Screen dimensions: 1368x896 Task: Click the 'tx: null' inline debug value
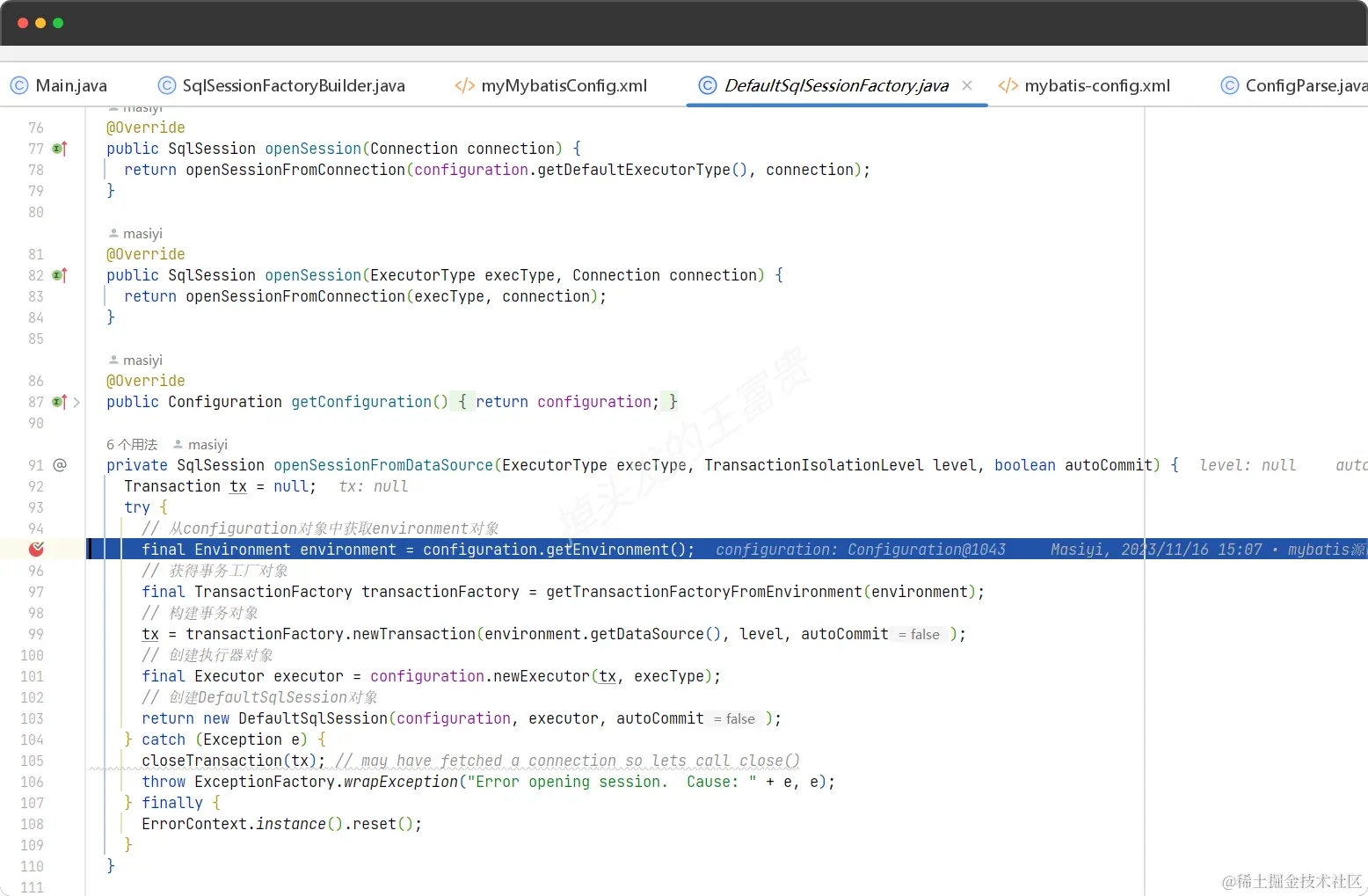click(374, 486)
